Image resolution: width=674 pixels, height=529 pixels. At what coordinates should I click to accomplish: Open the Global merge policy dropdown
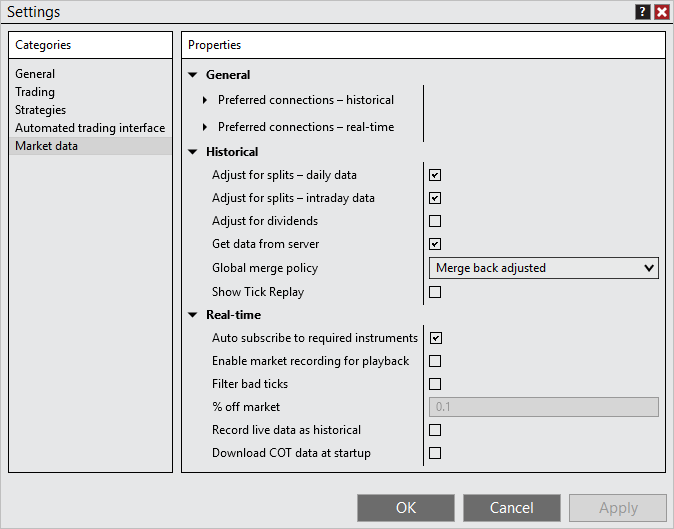(x=544, y=268)
